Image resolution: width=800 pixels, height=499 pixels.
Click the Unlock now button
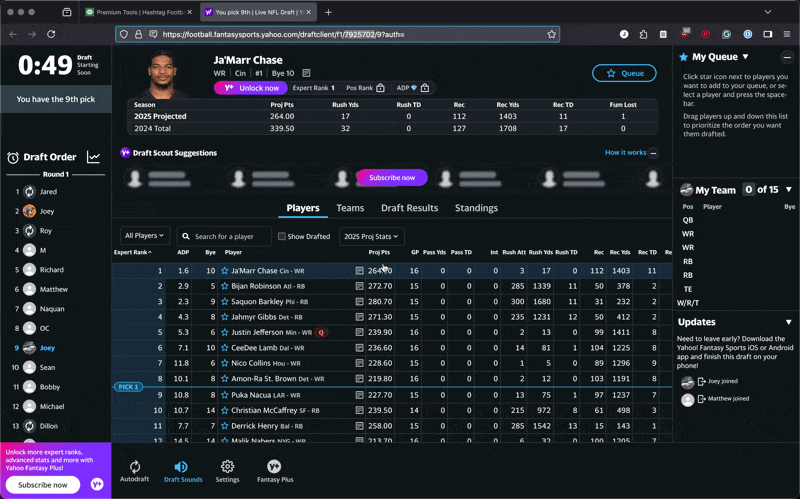point(251,88)
